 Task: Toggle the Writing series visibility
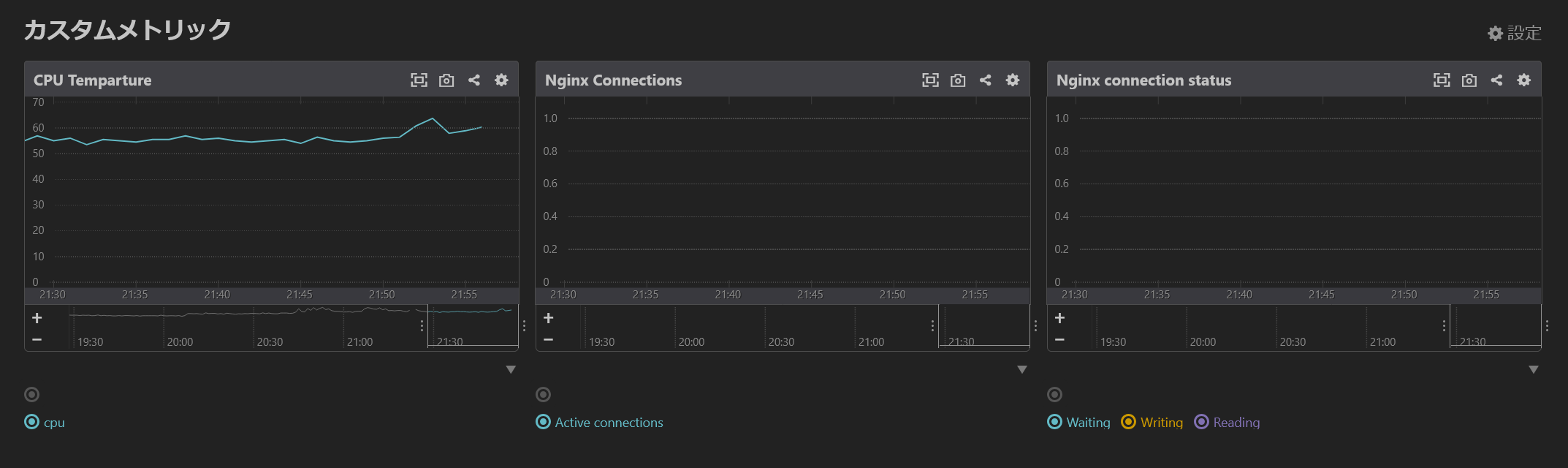pyautogui.click(x=1152, y=423)
